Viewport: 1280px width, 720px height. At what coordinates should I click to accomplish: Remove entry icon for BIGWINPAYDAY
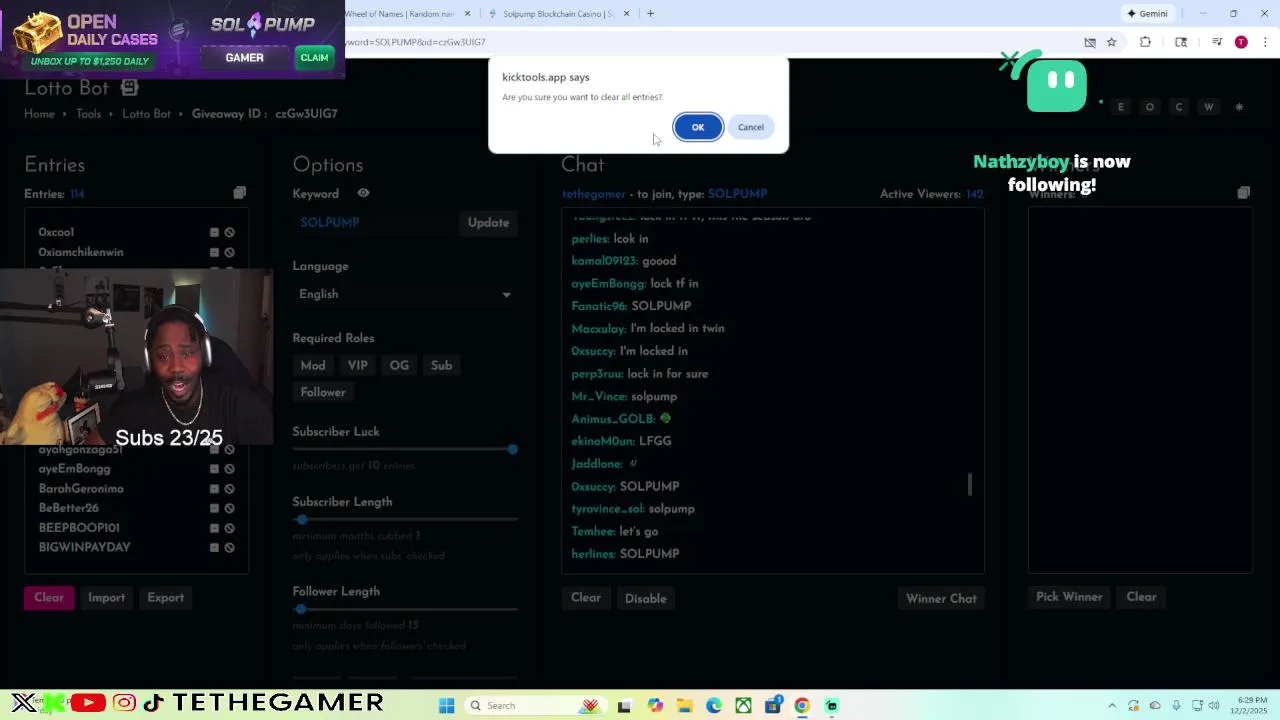(214, 547)
